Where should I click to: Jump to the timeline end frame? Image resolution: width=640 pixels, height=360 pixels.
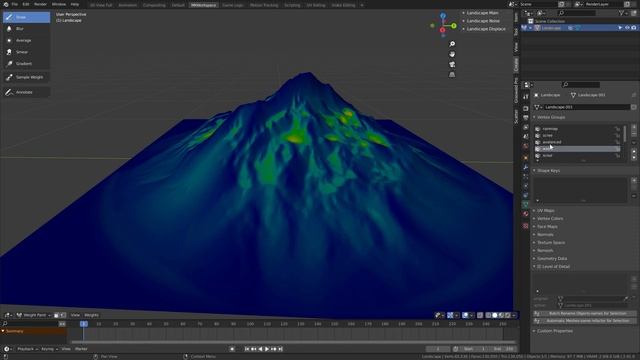[280, 349]
